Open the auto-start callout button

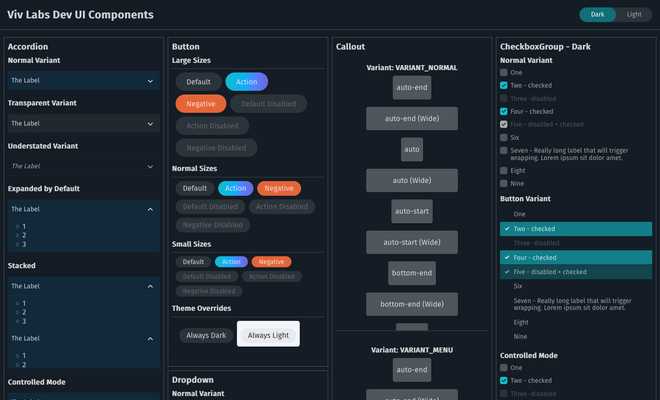click(x=412, y=211)
